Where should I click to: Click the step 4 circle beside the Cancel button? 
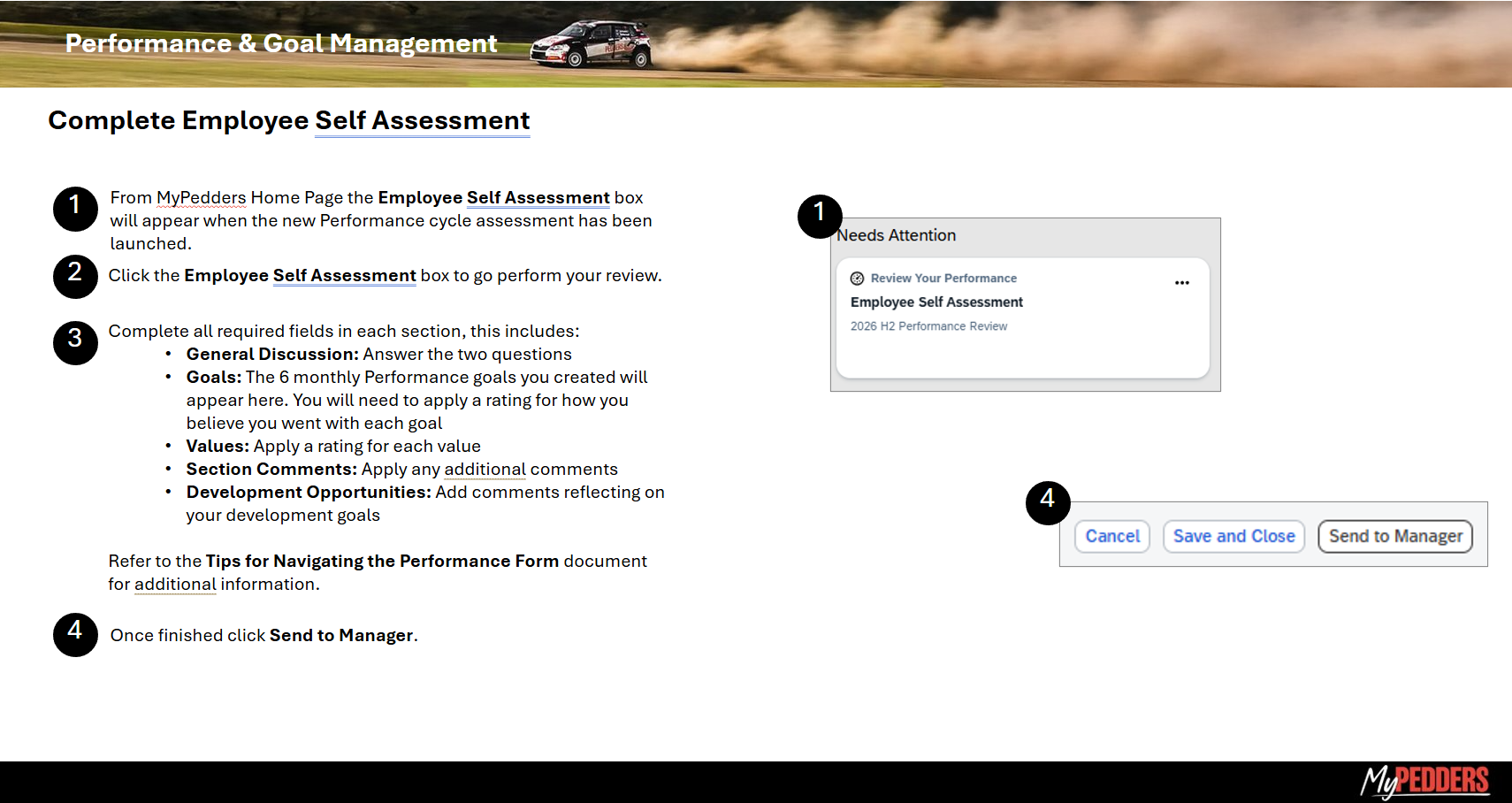coord(1047,502)
